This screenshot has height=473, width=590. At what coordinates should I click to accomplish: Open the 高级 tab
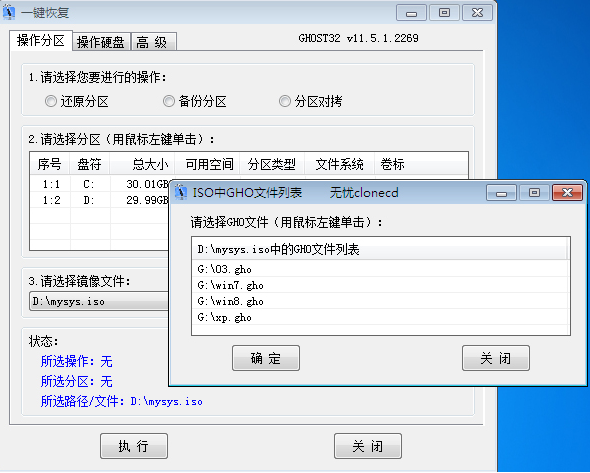point(153,42)
